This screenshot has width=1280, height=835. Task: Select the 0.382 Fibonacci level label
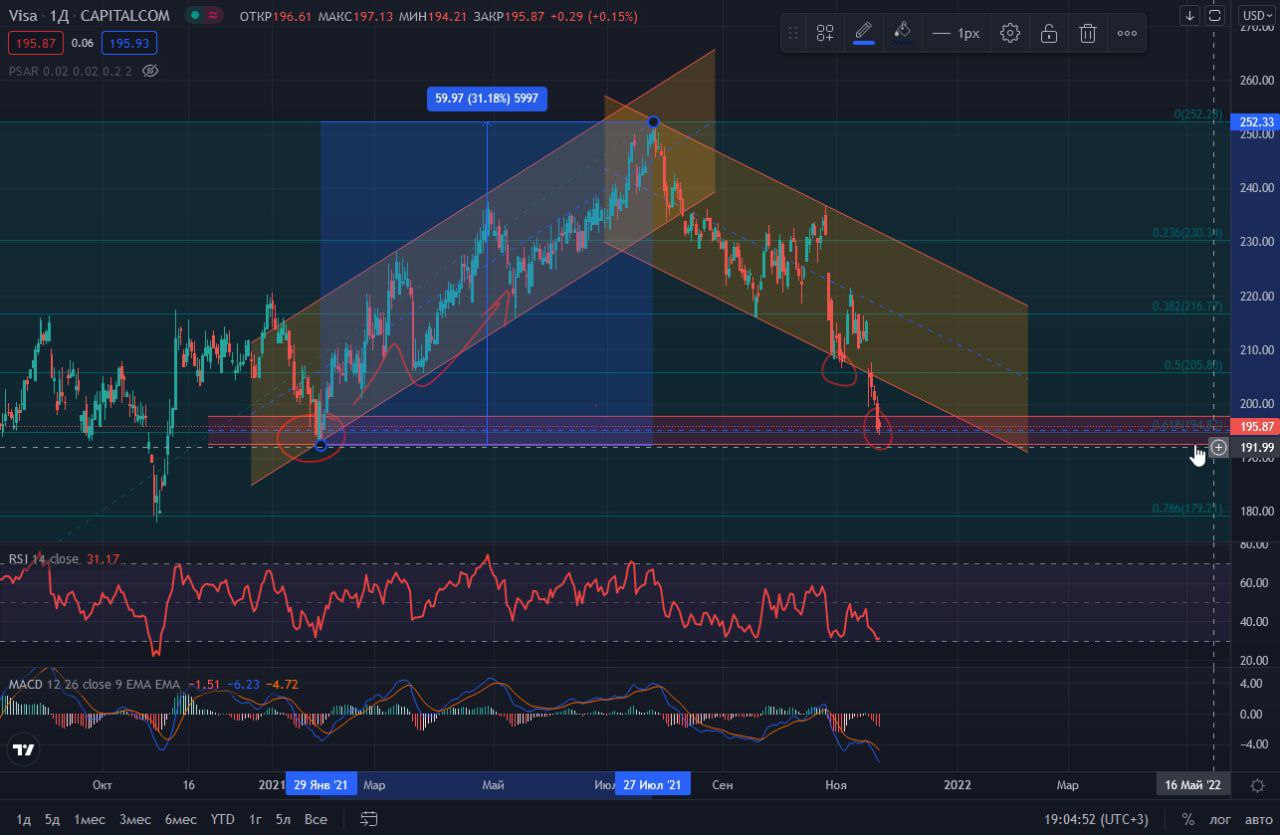(x=1187, y=306)
